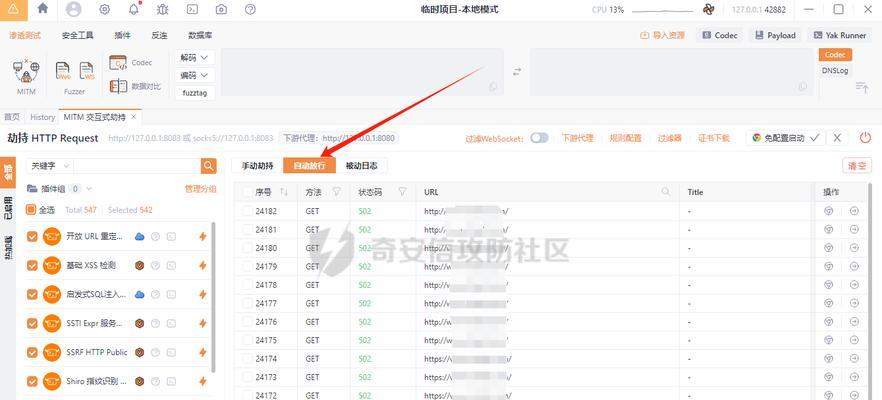Screen dimensions: 882x400
Task: Expand the 解码 decode dropdown
Action: click(x=195, y=57)
